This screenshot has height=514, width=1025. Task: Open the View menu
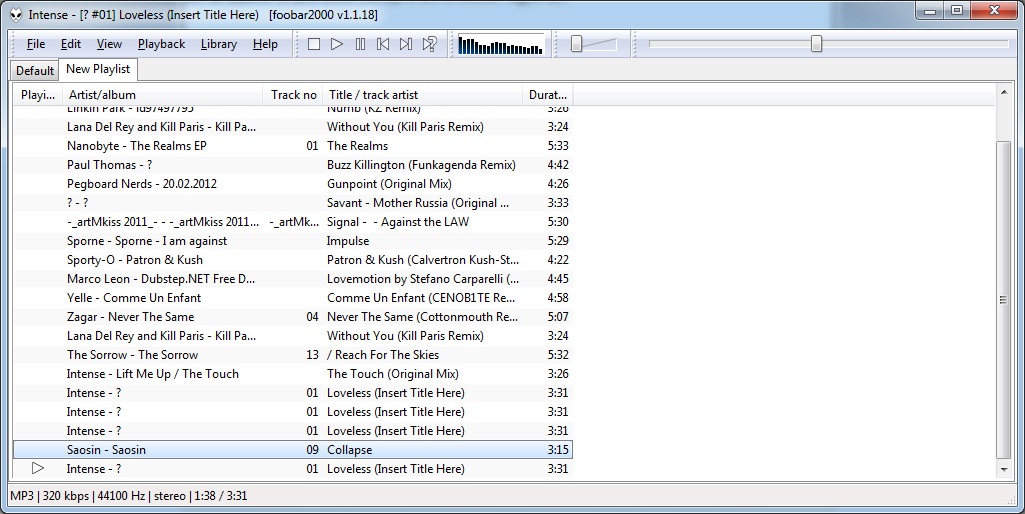[109, 44]
